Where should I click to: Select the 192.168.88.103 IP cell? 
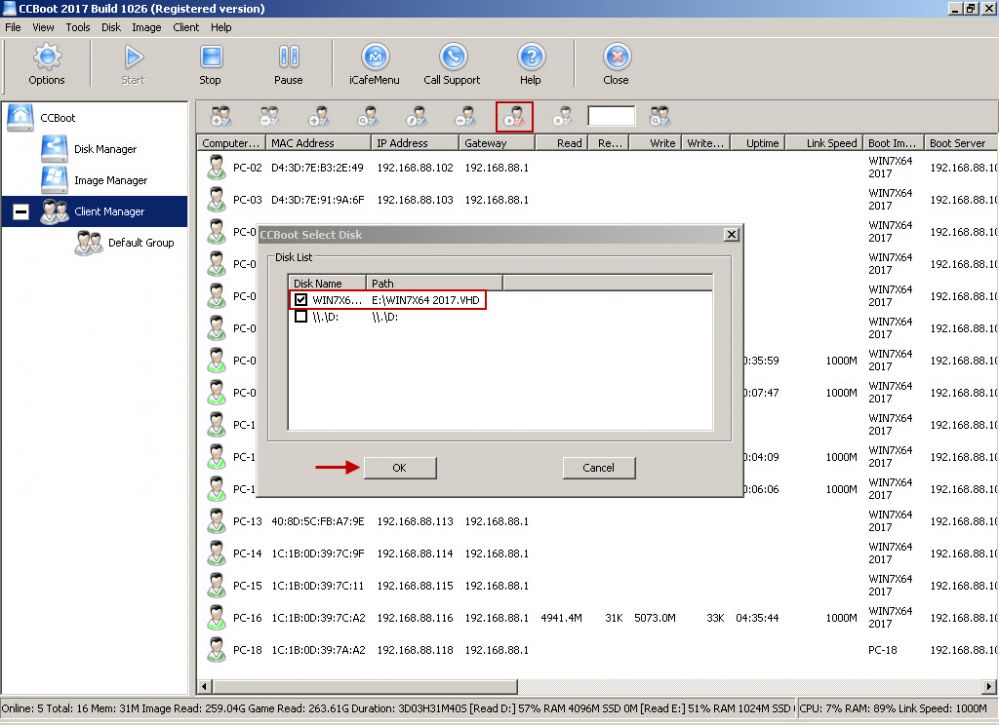[415, 199]
